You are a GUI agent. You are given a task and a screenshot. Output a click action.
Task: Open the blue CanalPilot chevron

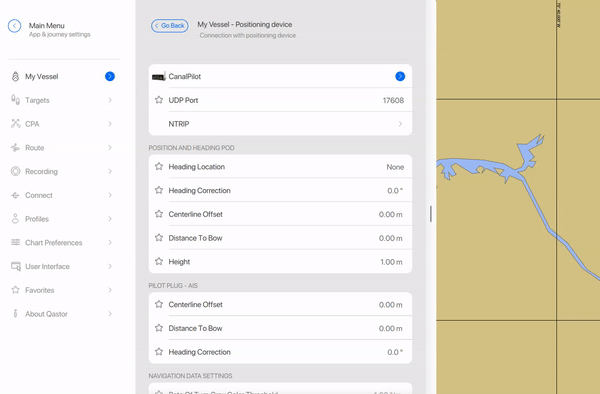(x=400, y=77)
